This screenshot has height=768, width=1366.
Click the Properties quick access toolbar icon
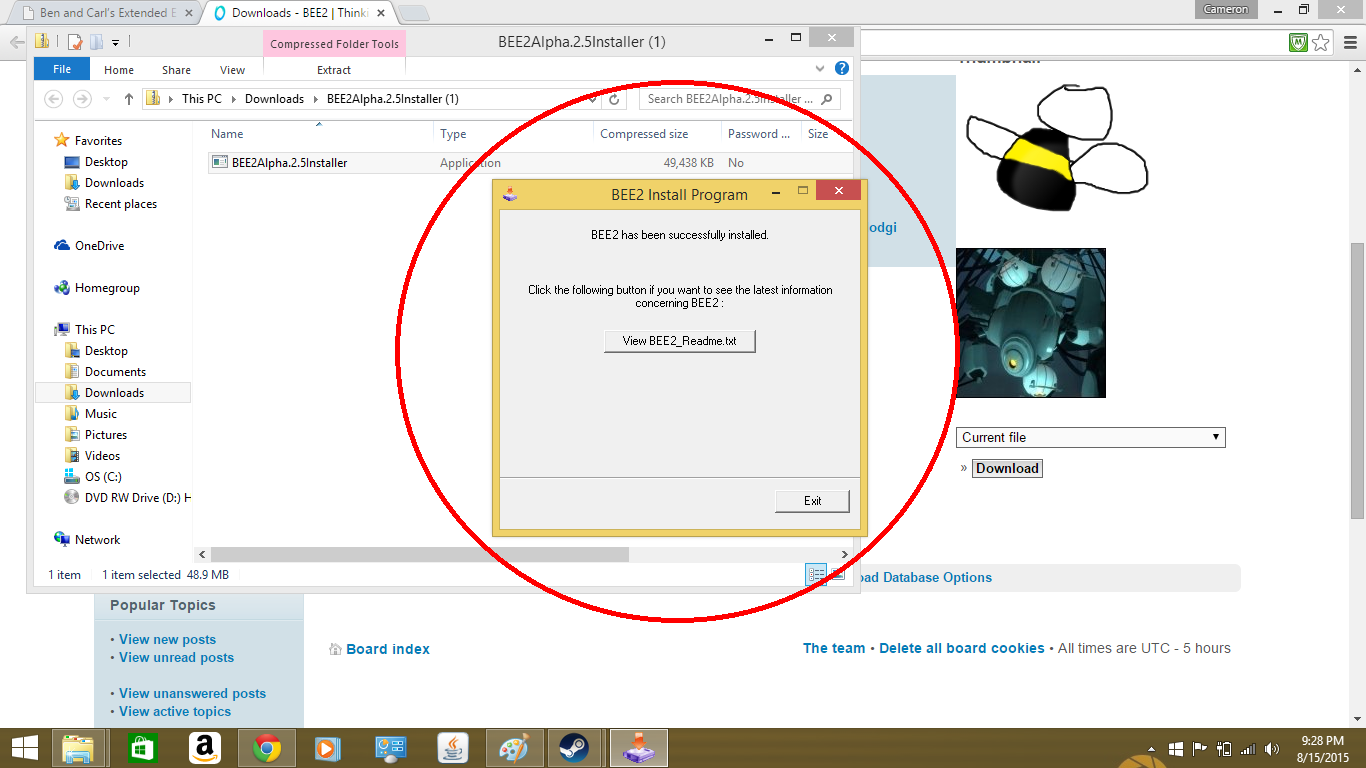[74, 42]
